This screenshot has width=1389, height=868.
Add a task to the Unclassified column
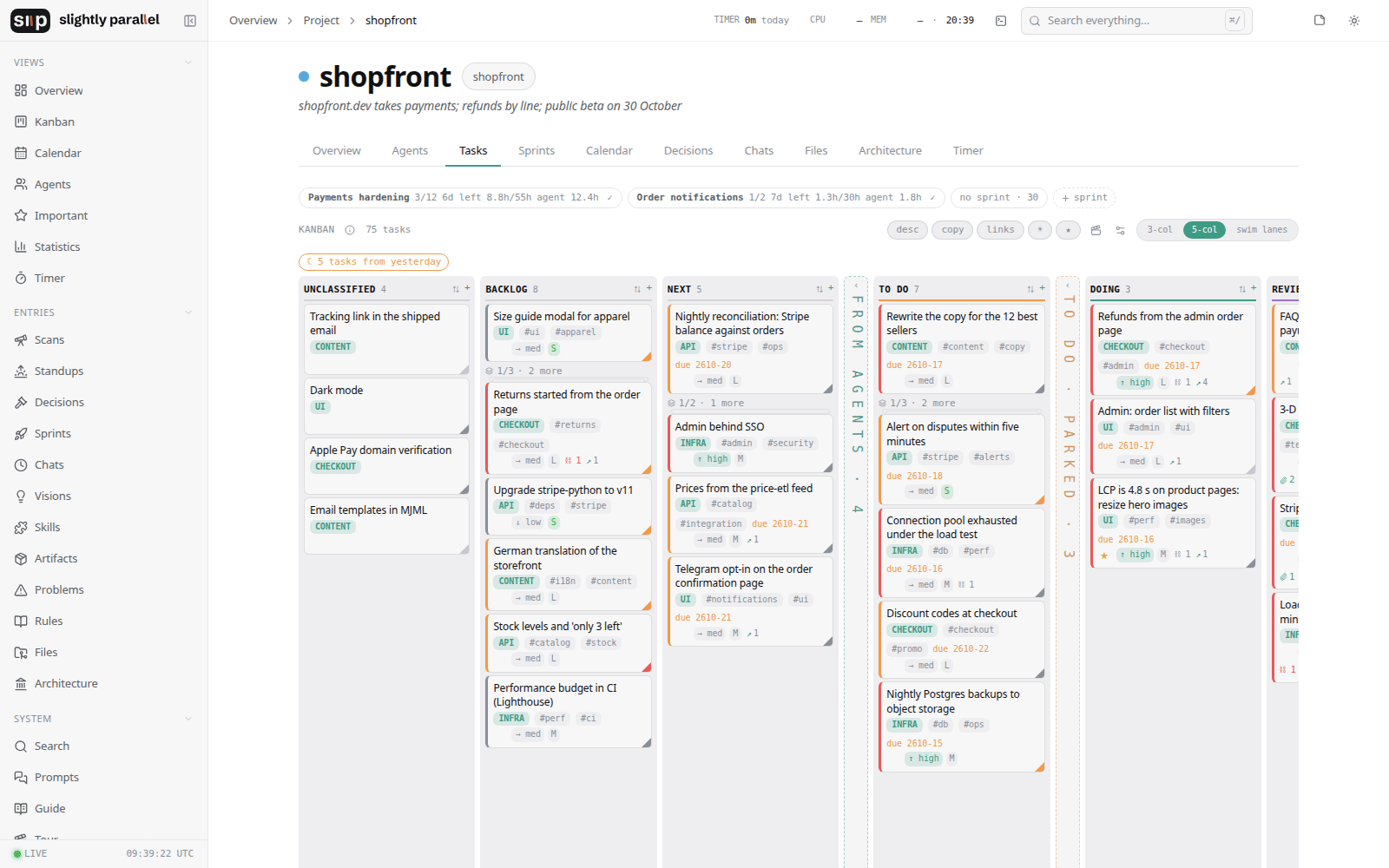point(467,288)
